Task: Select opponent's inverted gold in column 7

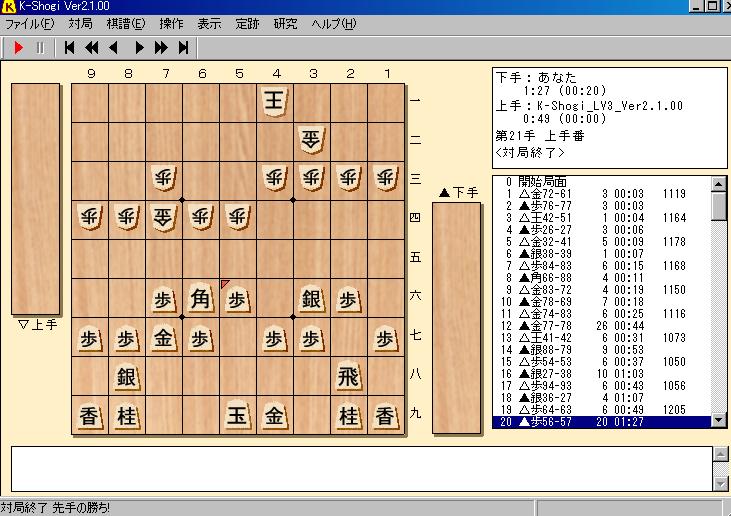Action: (x=163, y=218)
